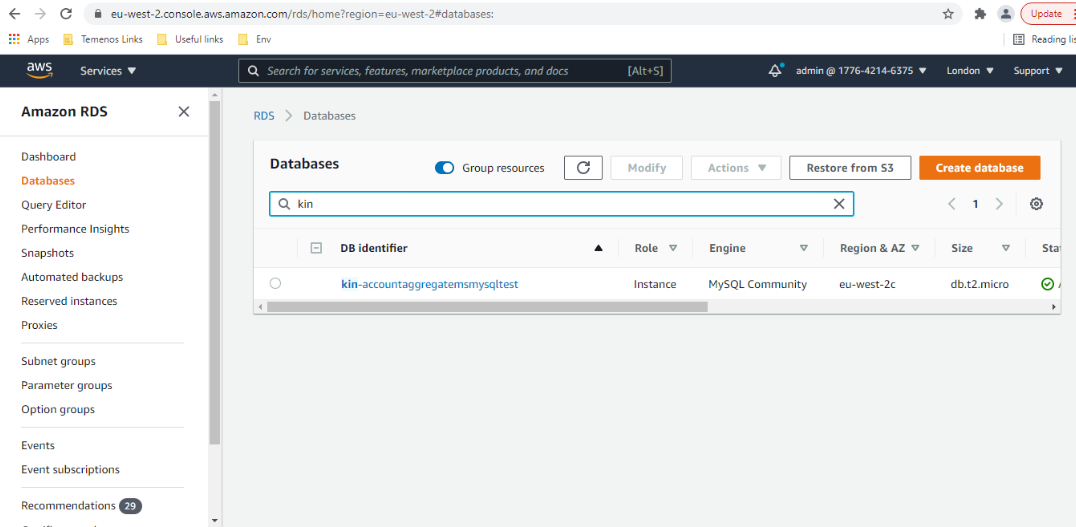Close the Amazon RDS sidebar panel

coord(183,112)
